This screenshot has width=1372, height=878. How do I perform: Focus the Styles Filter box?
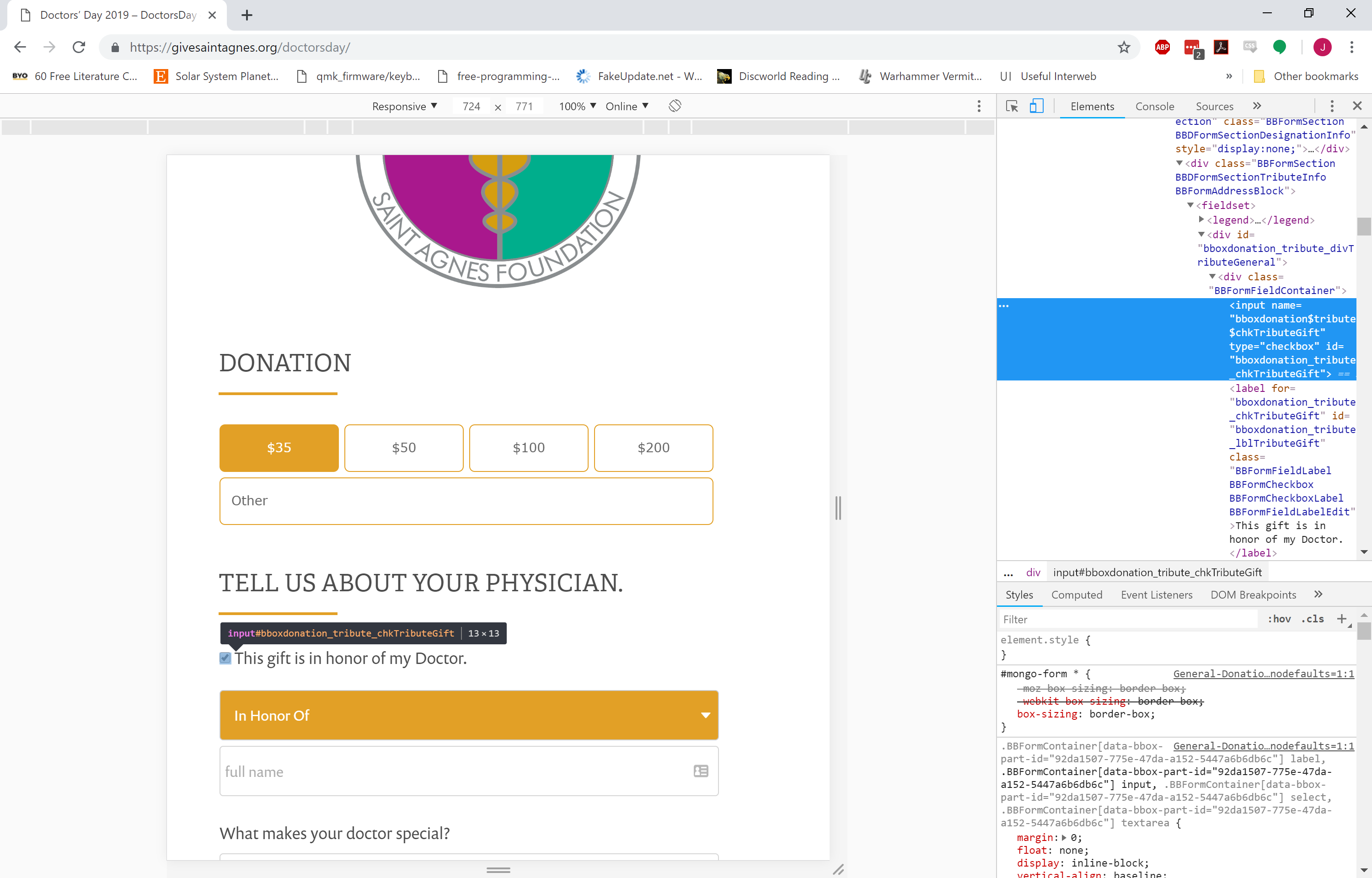1129,619
